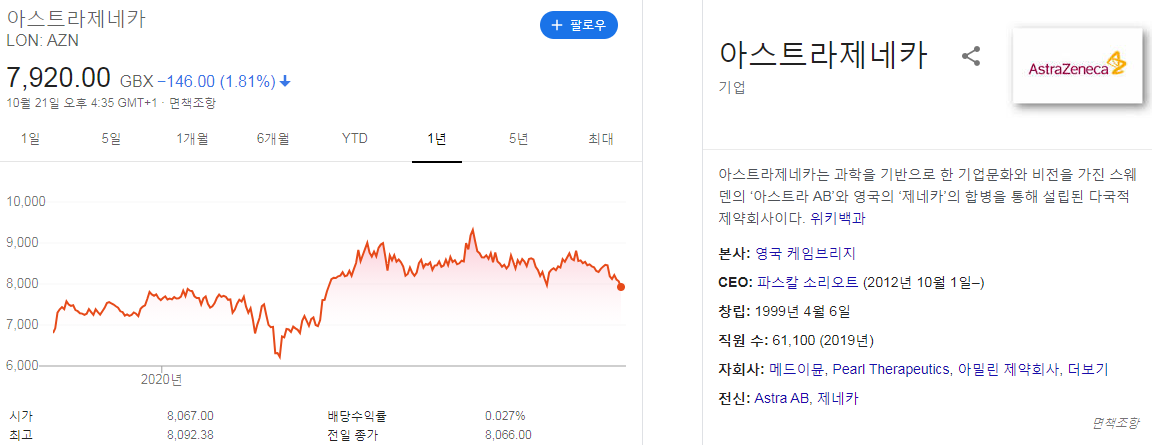Image resolution: width=1152 pixels, height=445 pixels.
Task: Click the 전일 종가 value 8,066.00
Action: click(x=508, y=435)
